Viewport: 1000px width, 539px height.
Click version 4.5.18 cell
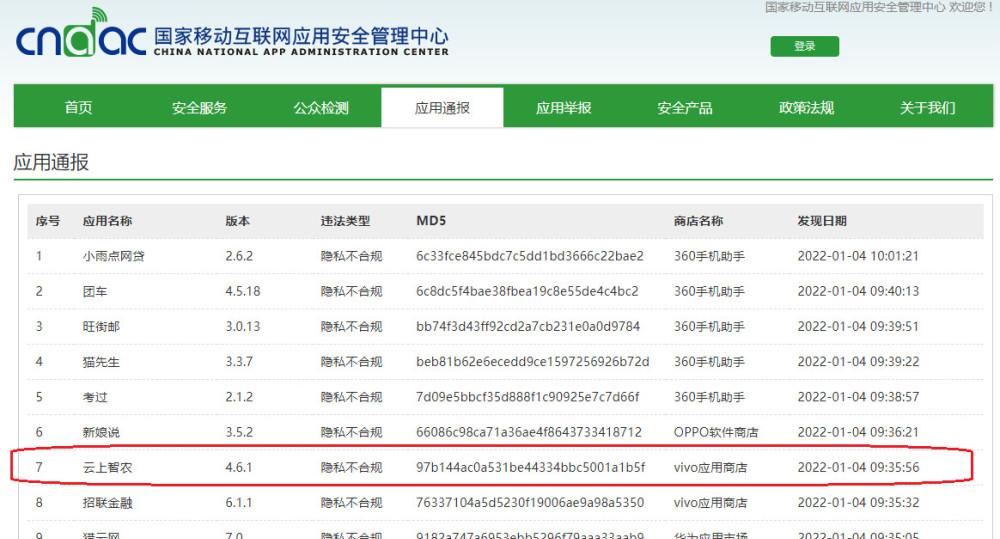pyautogui.click(x=243, y=292)
